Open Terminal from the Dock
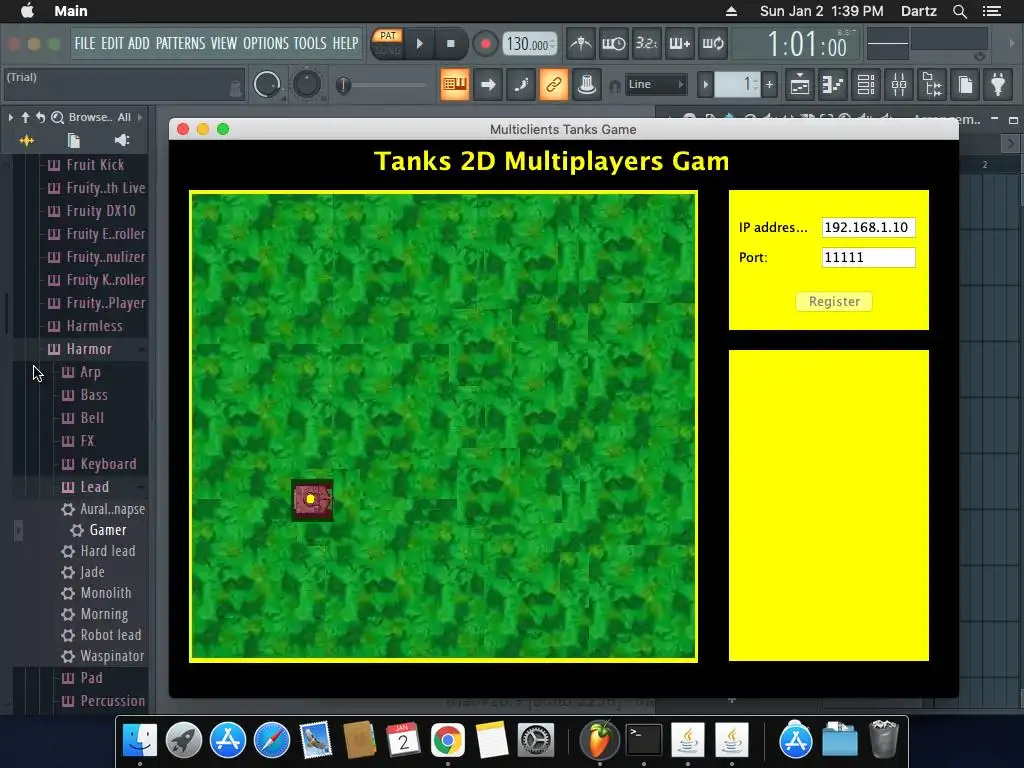Image resolution: width=1024 pixels, height=768 pixels. (x=643, y=741)
